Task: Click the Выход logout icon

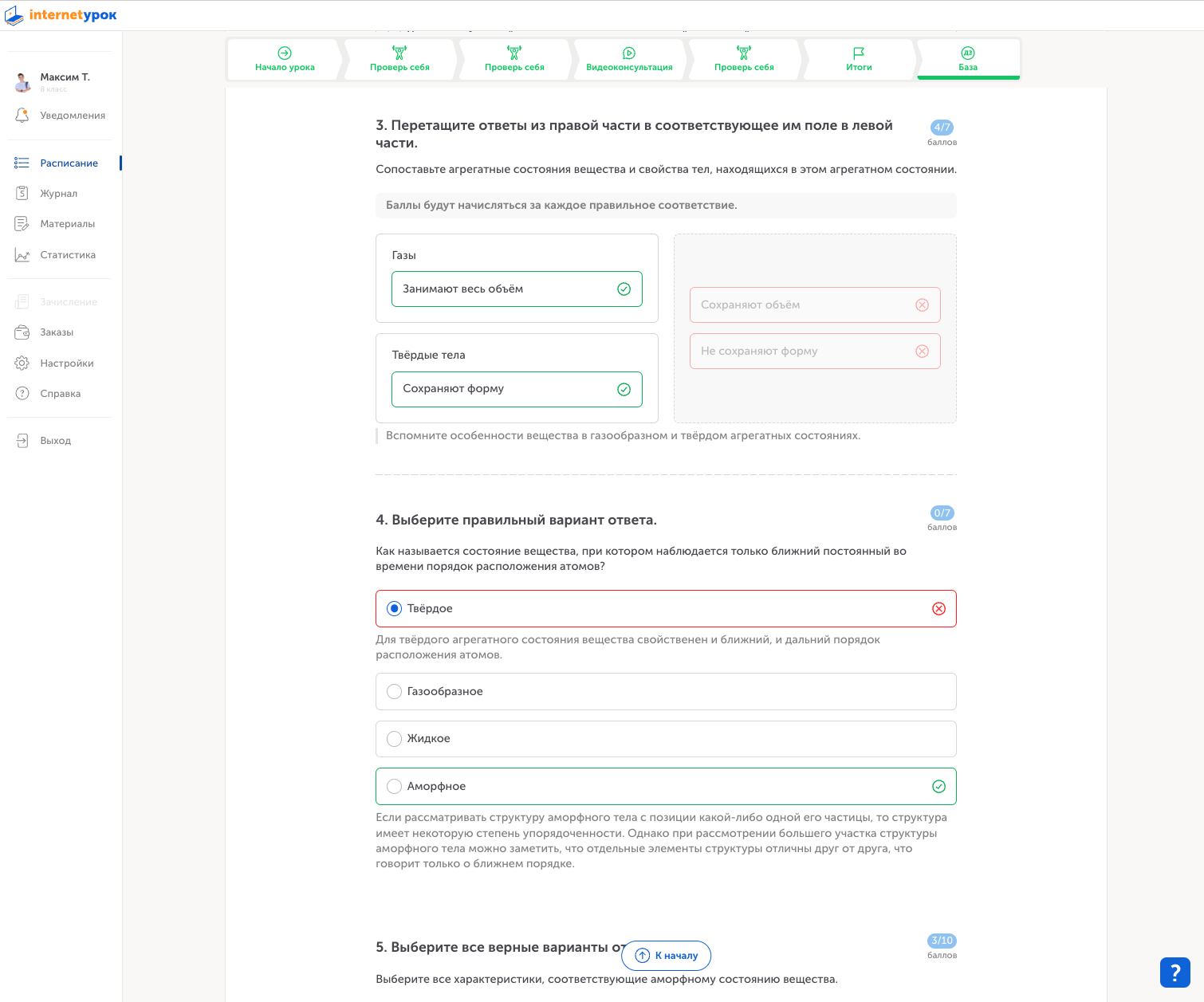Action: click(x=22, y=441)
